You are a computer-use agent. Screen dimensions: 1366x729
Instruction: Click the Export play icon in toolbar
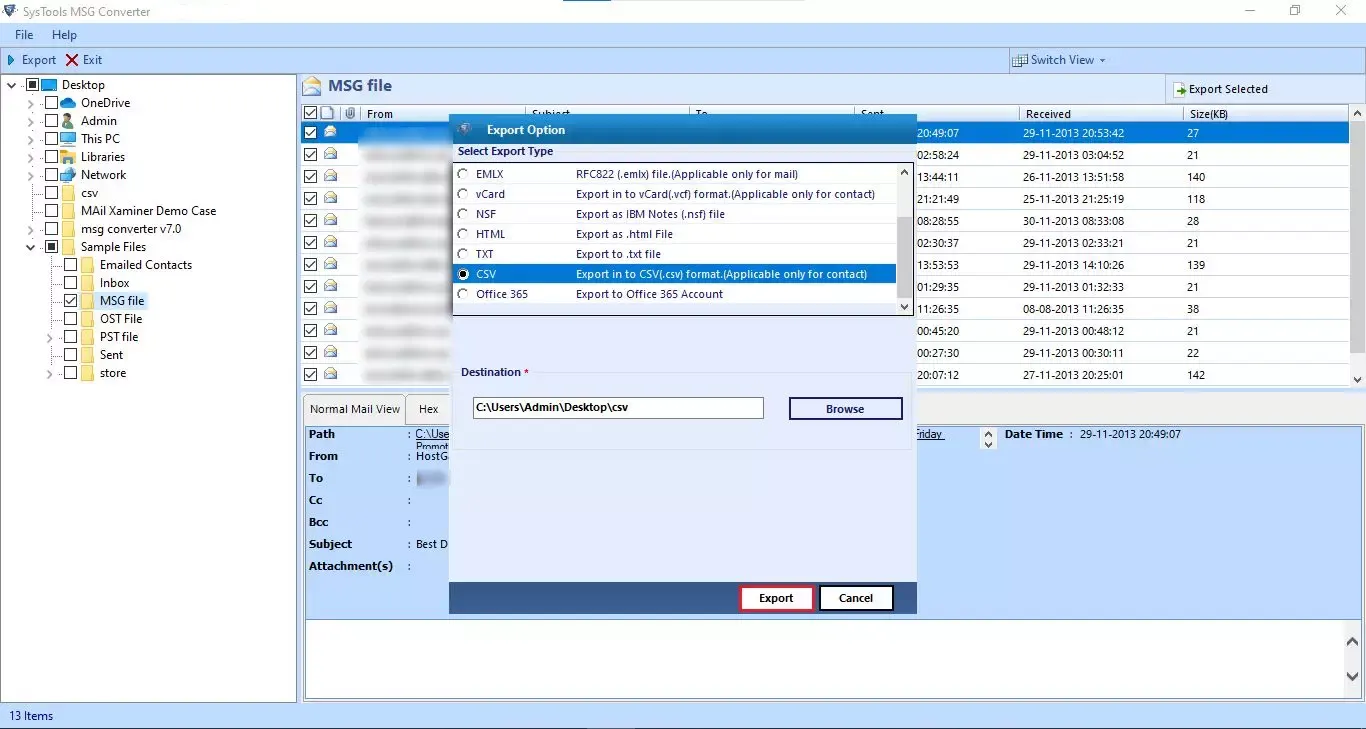11,60
